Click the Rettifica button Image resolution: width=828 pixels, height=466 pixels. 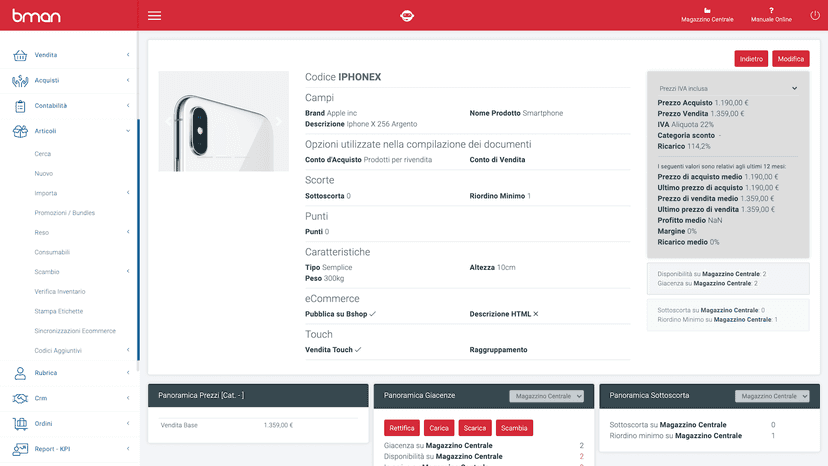402,428
